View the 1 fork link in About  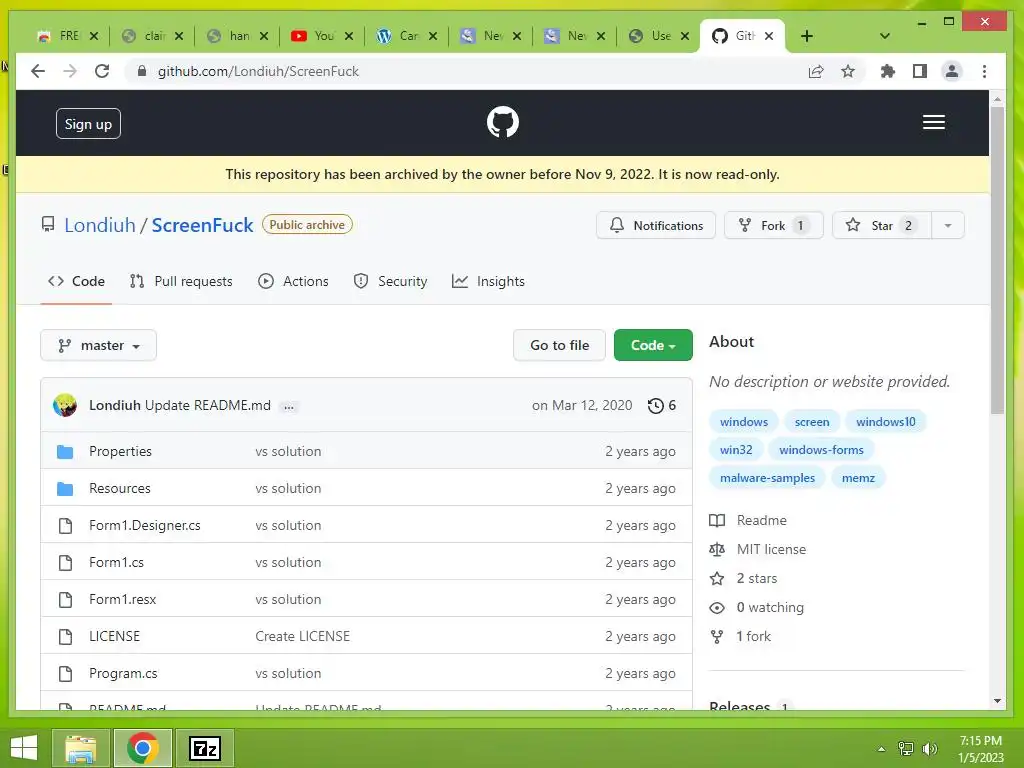pos(754,637)
